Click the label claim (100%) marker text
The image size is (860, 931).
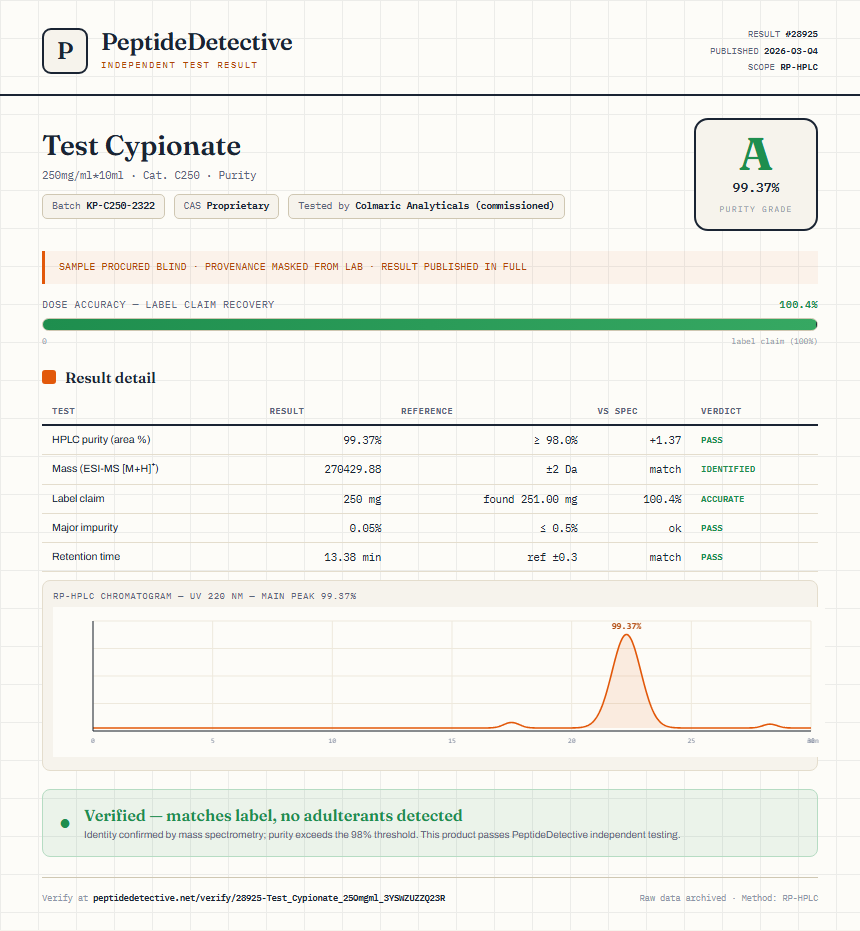coord(774,341)
